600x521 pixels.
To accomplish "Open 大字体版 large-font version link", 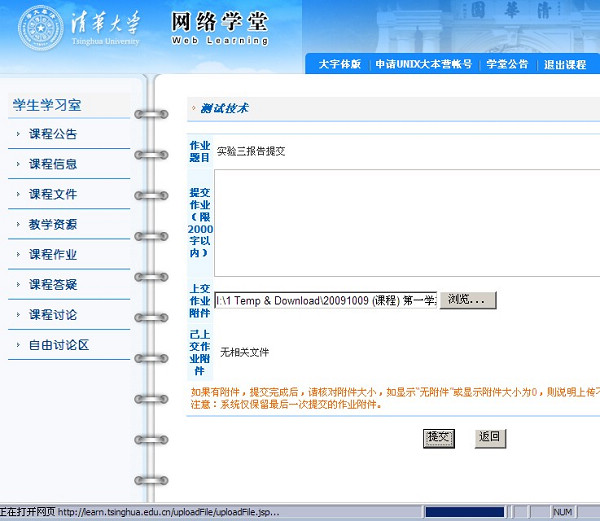I will click(340, 64).
